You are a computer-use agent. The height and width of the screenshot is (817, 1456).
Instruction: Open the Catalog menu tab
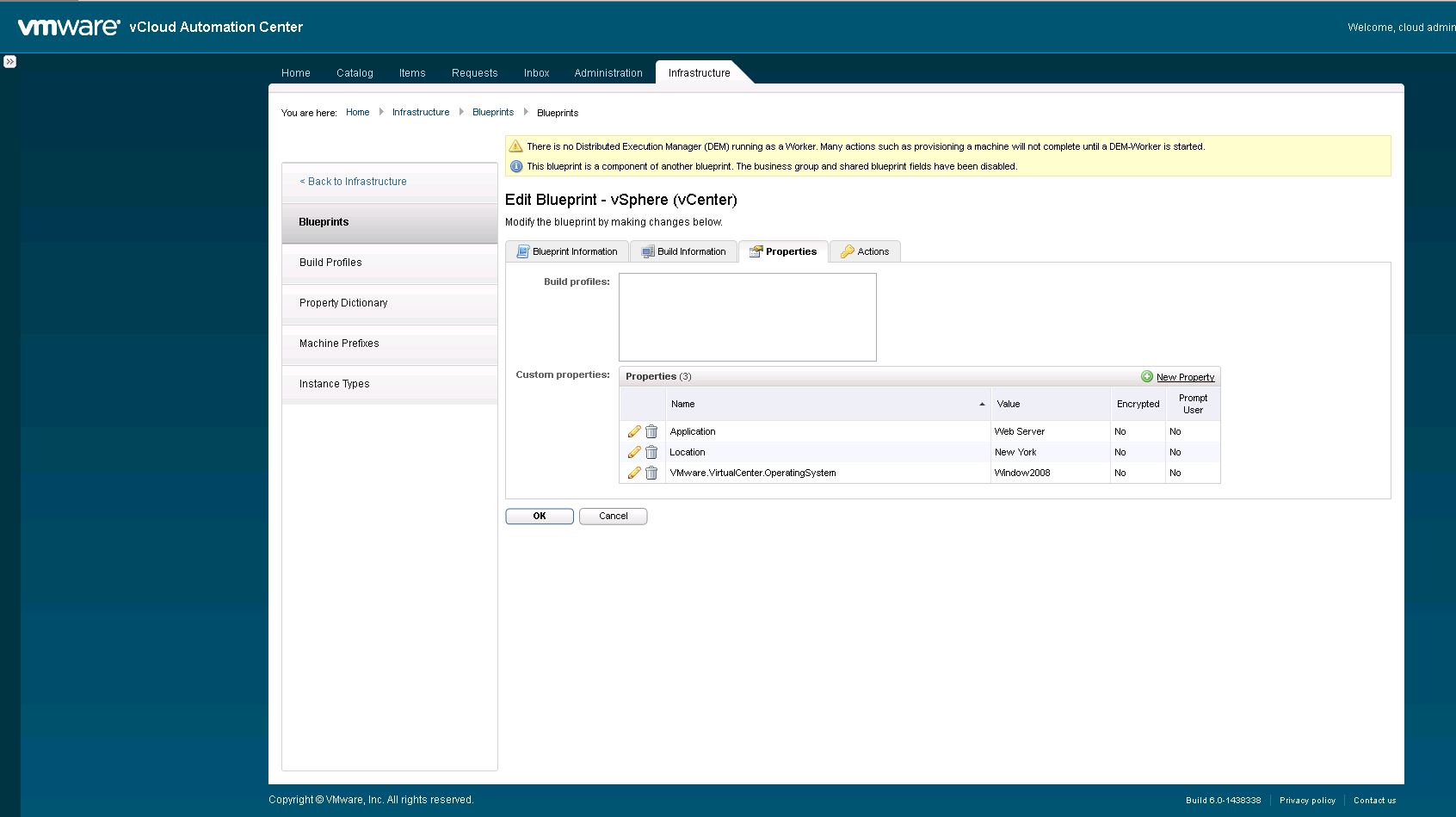pos(355,73)
